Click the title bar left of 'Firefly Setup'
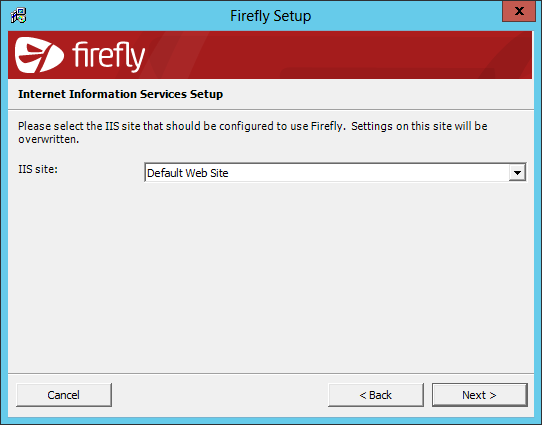 [128, 16]
